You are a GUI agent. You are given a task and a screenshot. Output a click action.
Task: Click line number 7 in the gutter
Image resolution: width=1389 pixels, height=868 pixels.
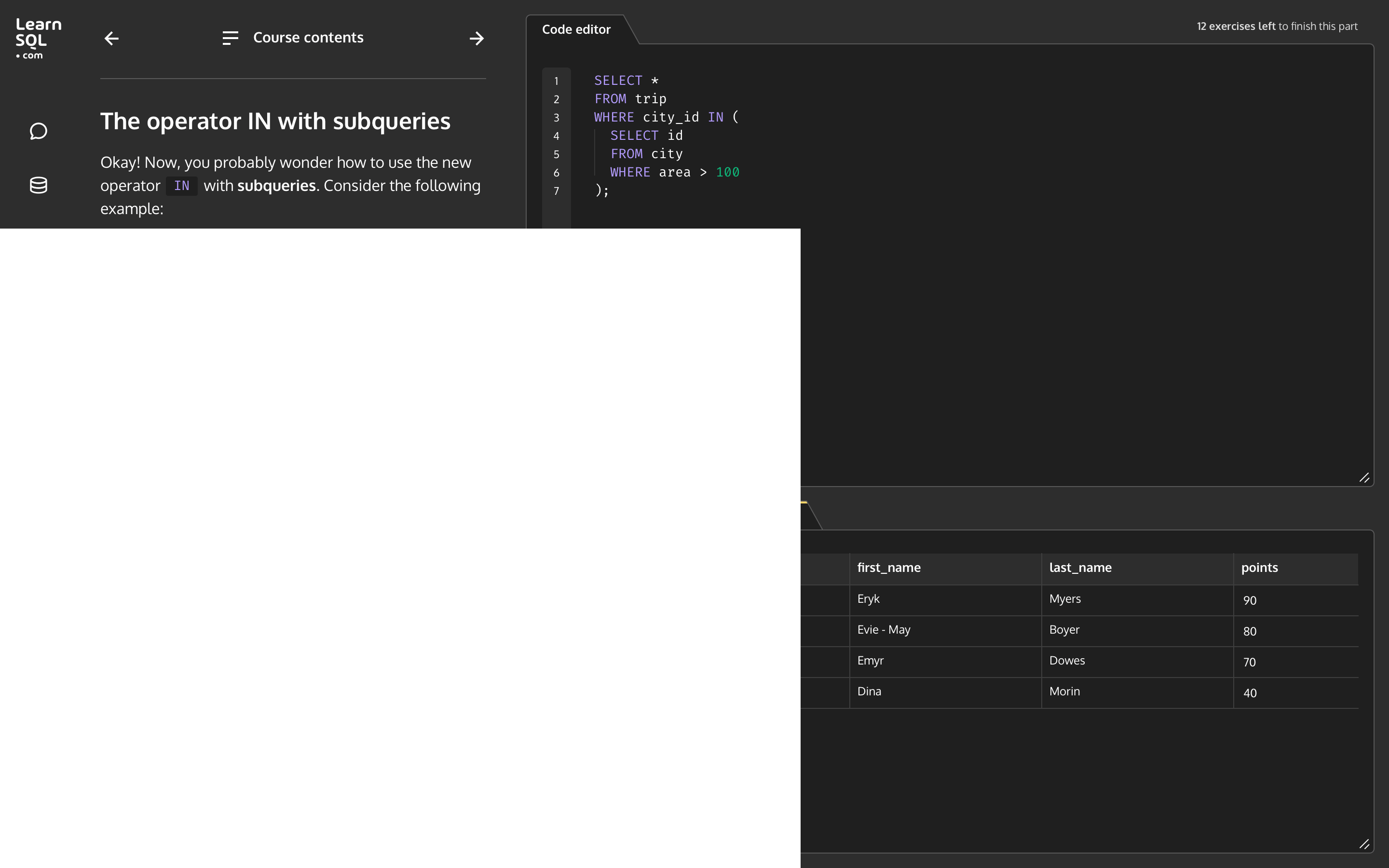click(x=556, y=191)
